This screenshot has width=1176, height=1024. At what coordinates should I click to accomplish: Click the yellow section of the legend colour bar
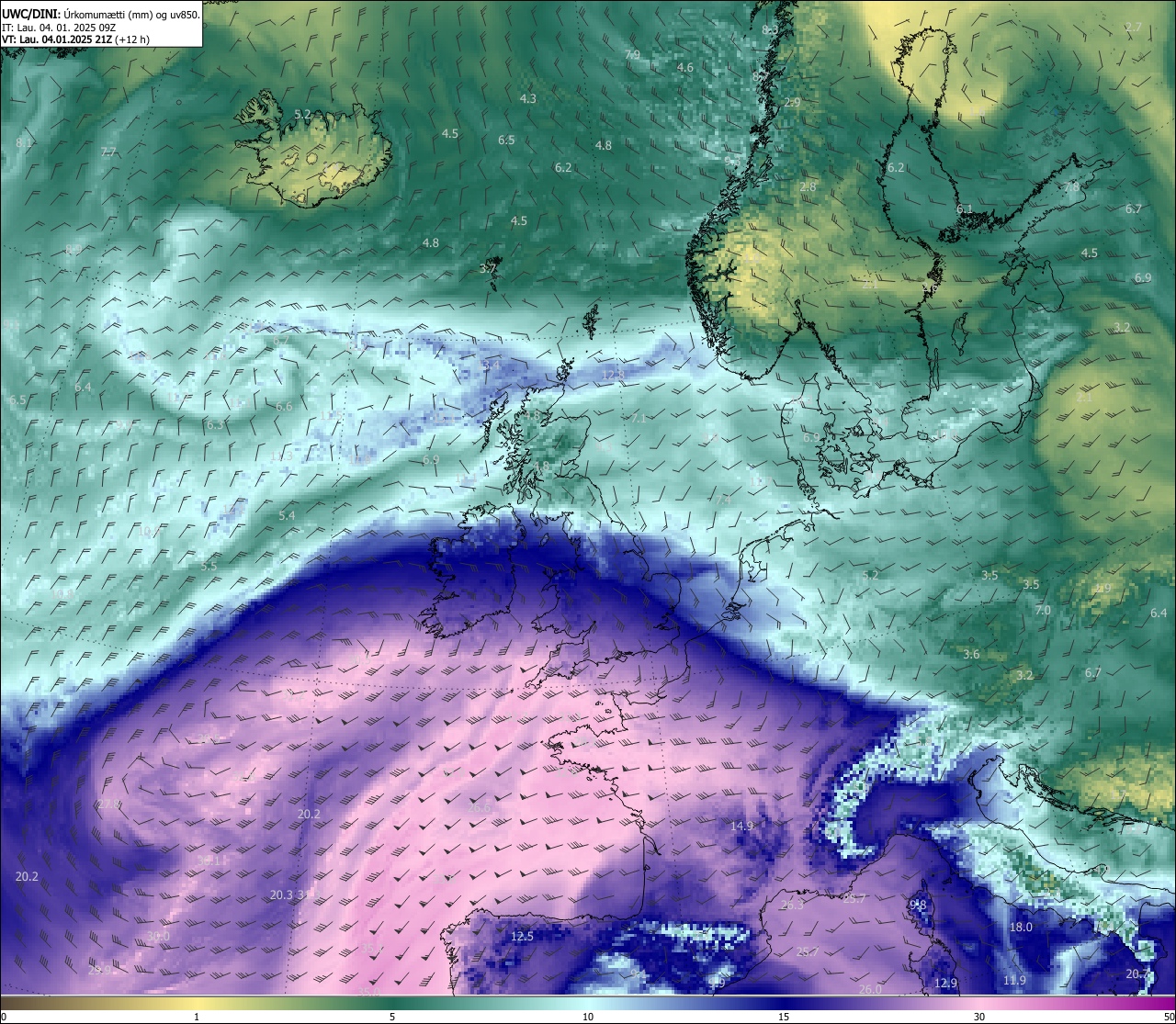pyautogui.click(x=198, y=1002)
